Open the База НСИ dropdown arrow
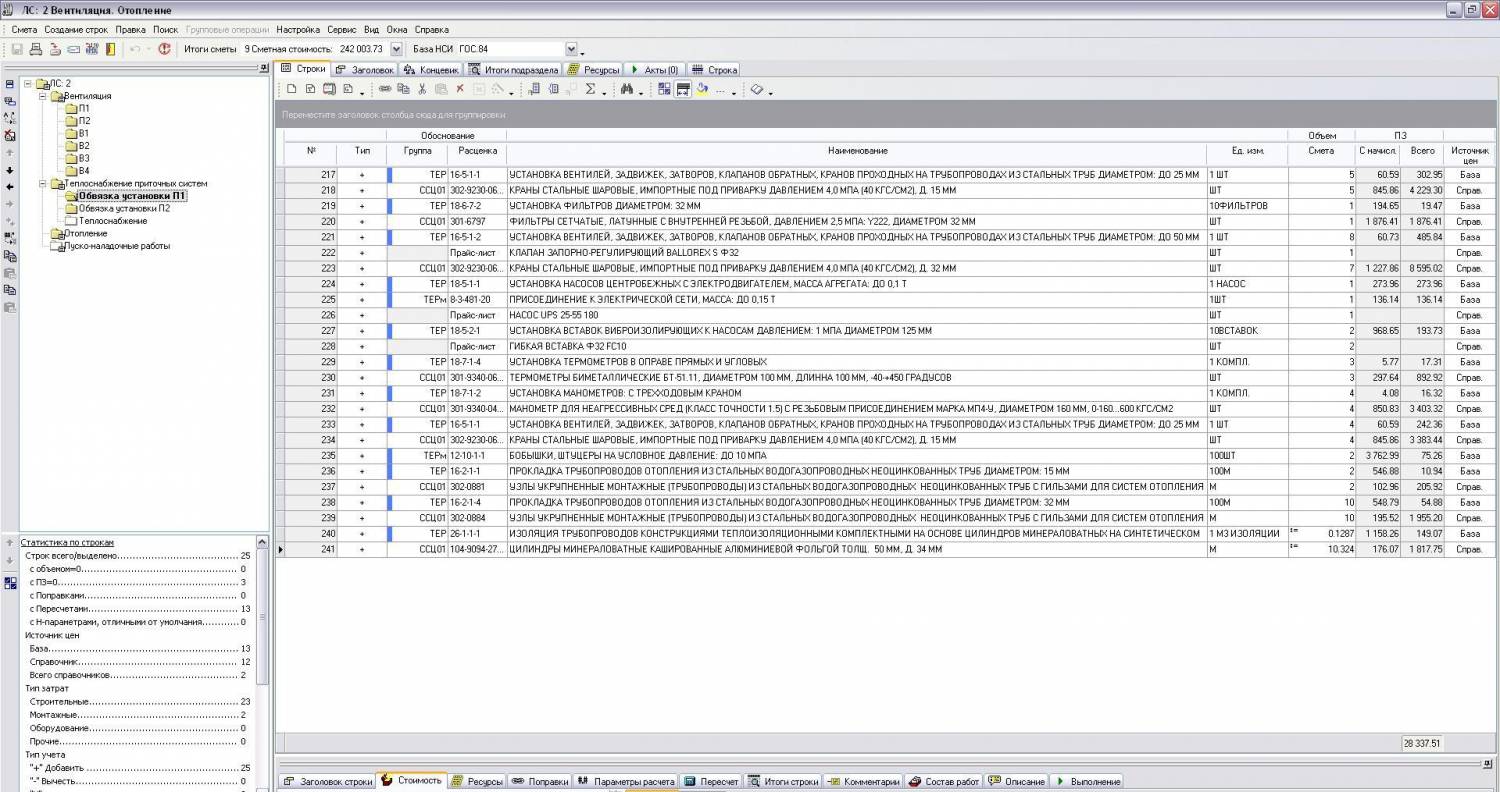Image resolution: width=1500 pixels, height=792 pixels. [571, 49]
